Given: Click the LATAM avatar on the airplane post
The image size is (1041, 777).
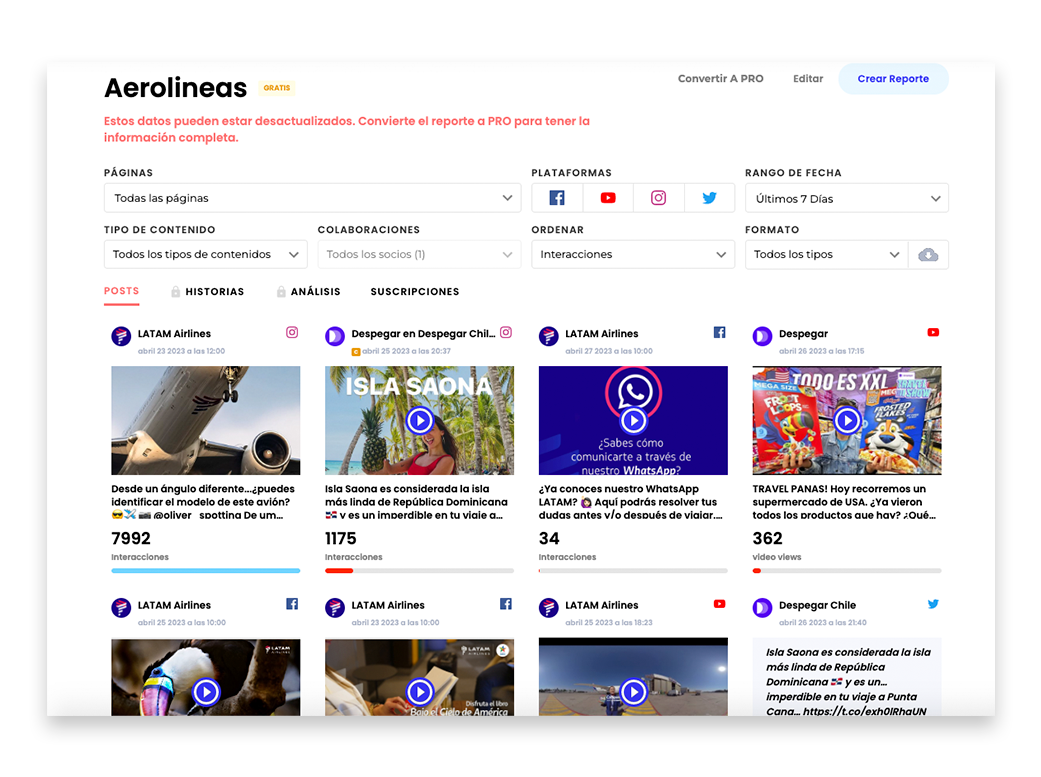Looking at the screenshot, I should [121, 336].
